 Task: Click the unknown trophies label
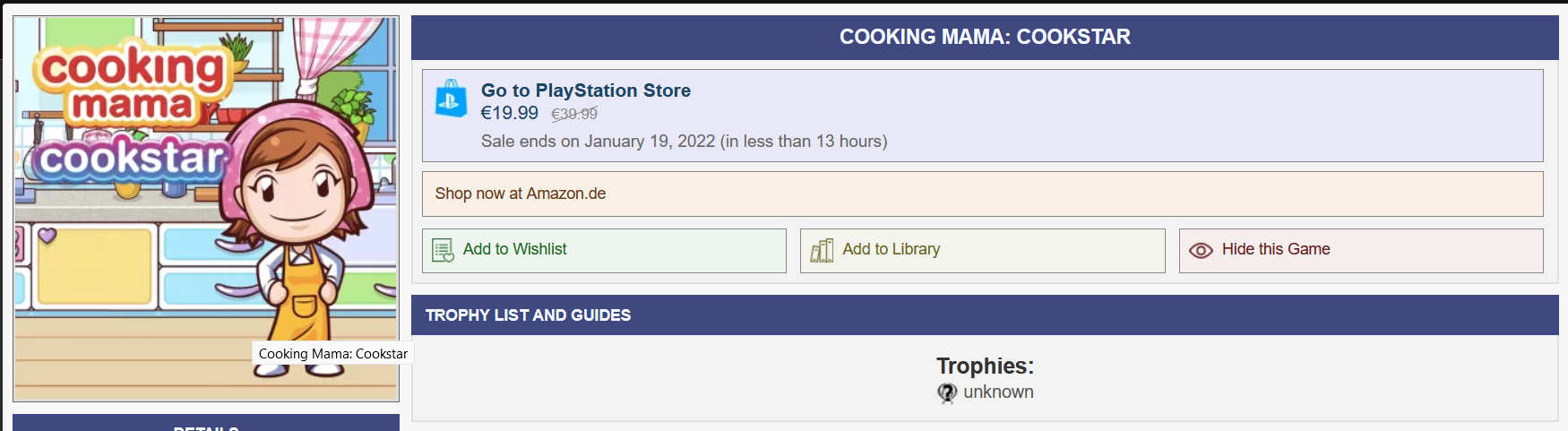[x=998, y=392]
